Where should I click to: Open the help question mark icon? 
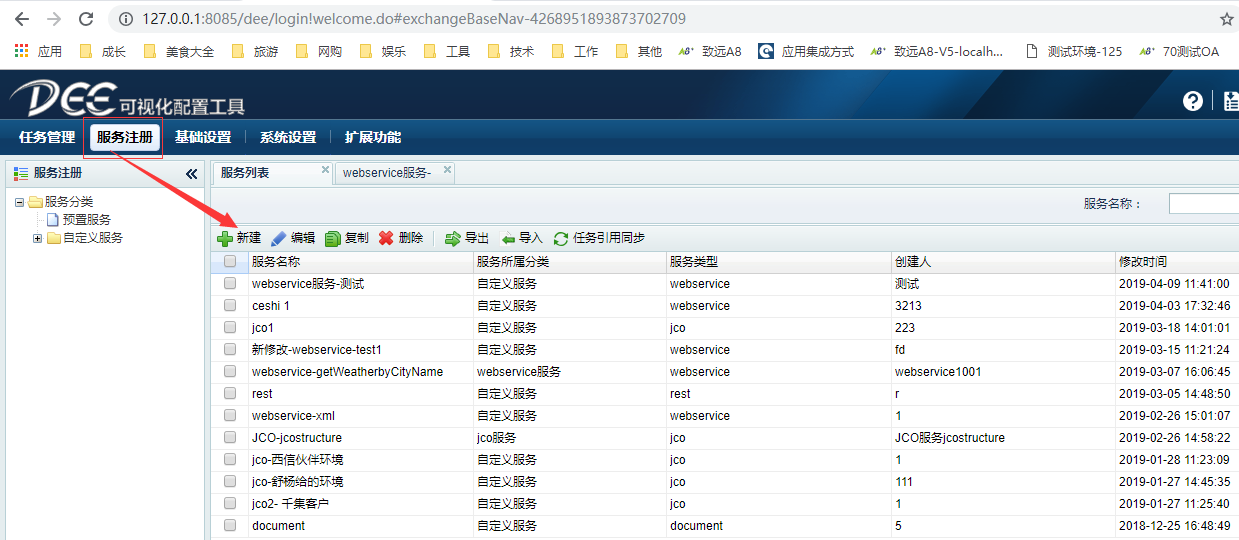[x=1192, y=101]
